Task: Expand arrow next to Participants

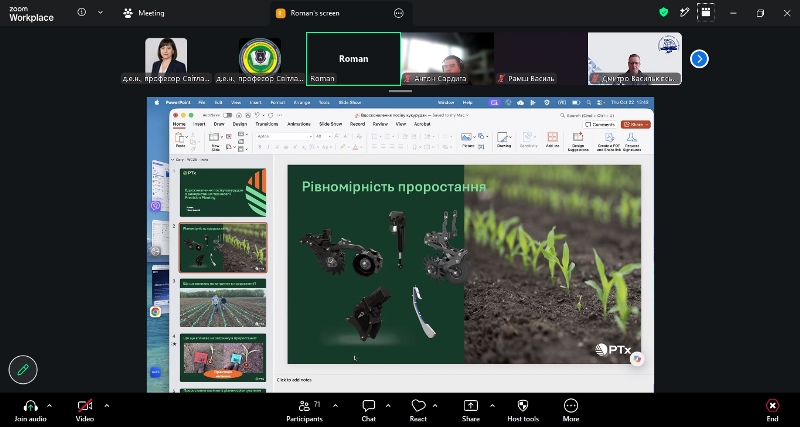Action: 335,406
